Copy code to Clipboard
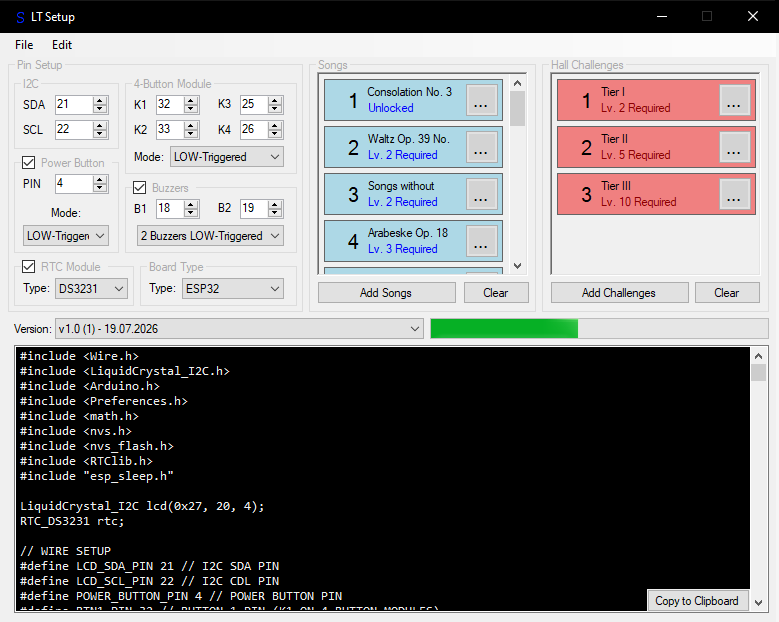 [697, 601]
